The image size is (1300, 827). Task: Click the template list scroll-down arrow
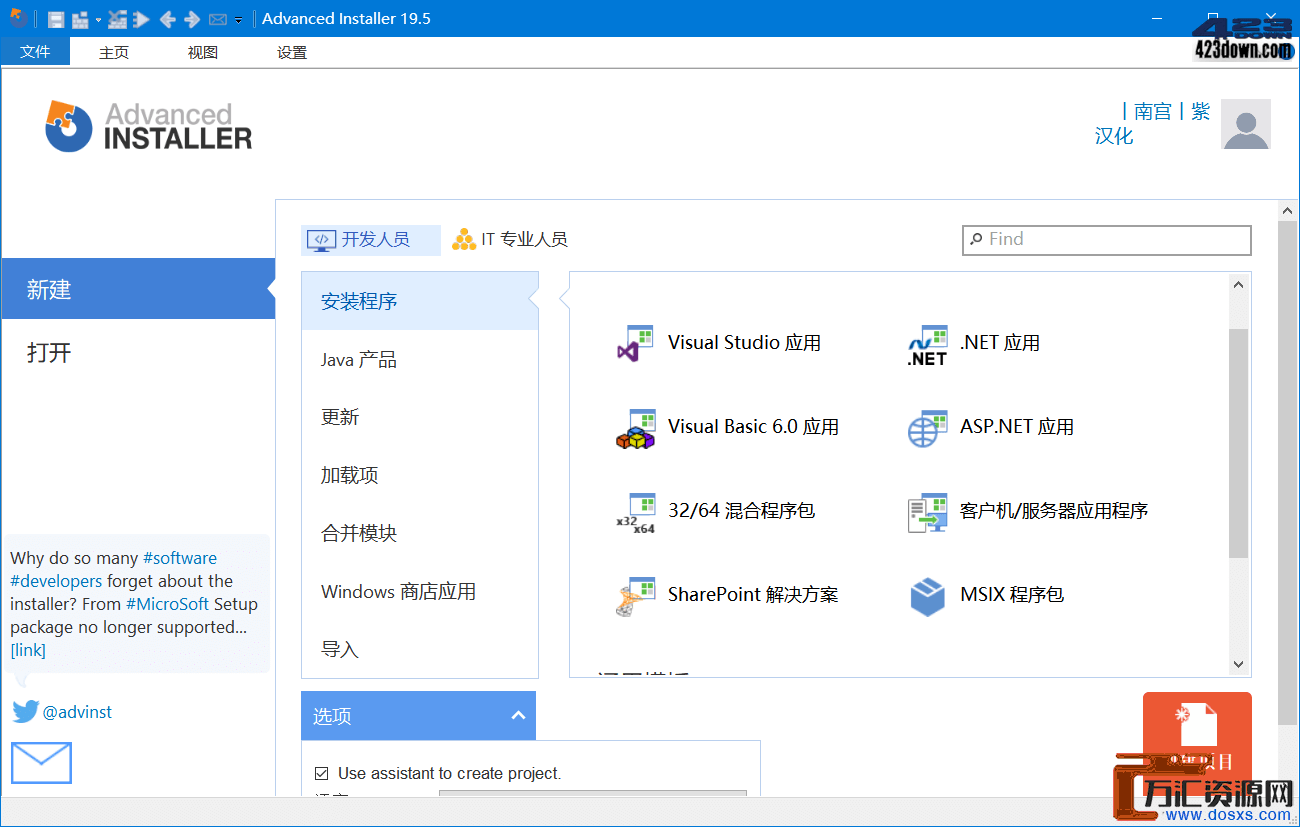pos(1239,664)
